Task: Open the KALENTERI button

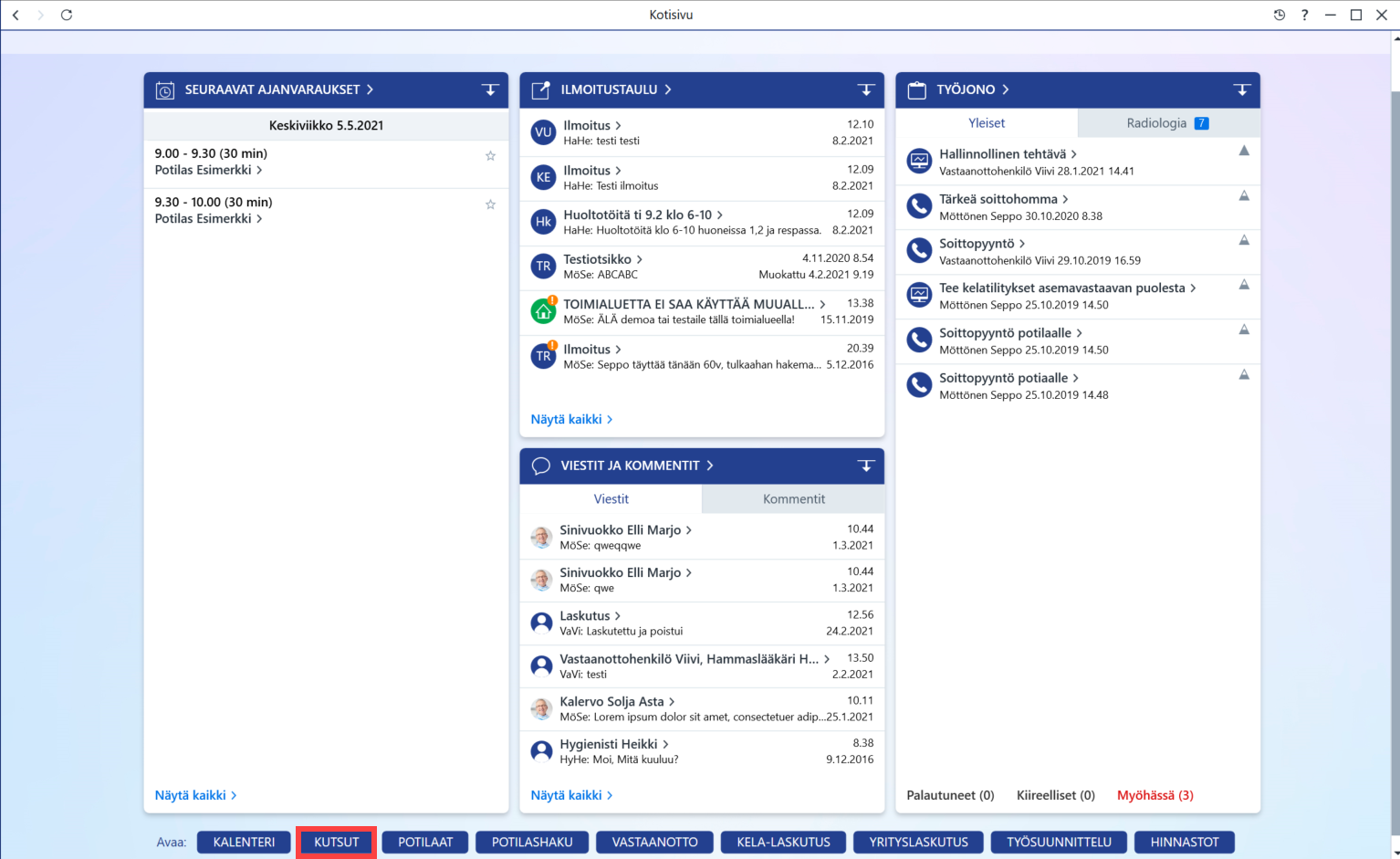Action: [244, 843]
